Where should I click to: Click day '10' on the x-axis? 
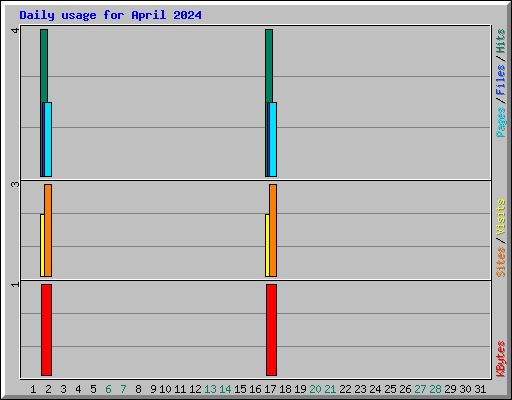coord(165,389)
